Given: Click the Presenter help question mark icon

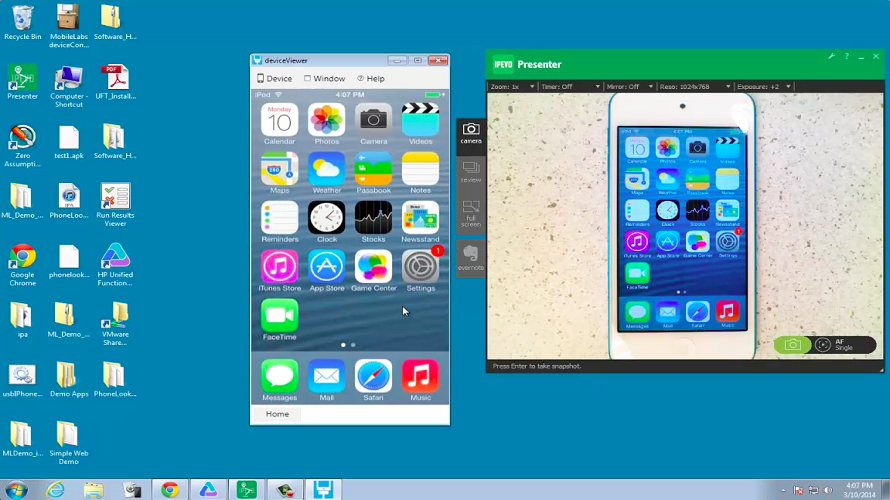Looking at the screenshot, I should click(846, 57).
